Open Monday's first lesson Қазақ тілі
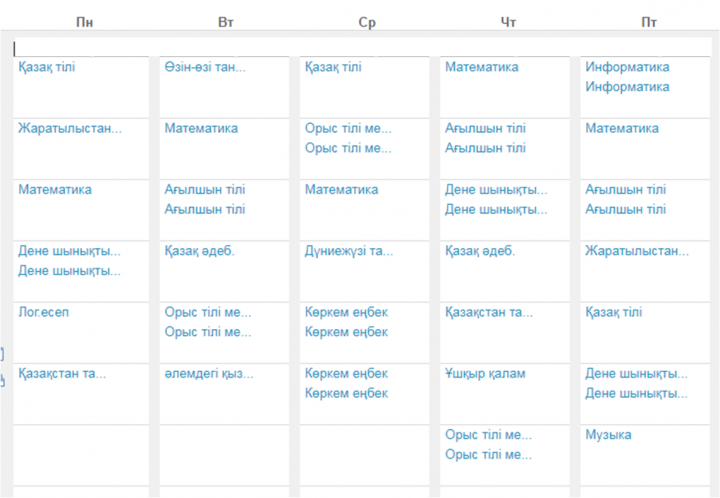 [46, 67]
